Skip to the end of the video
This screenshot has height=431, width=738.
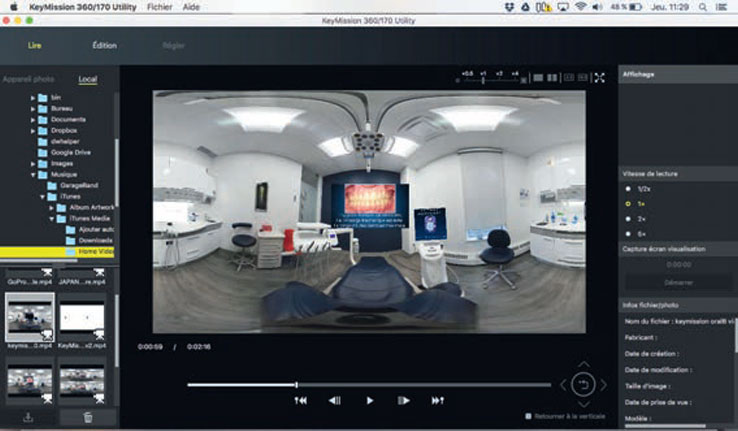pos(437,400)
